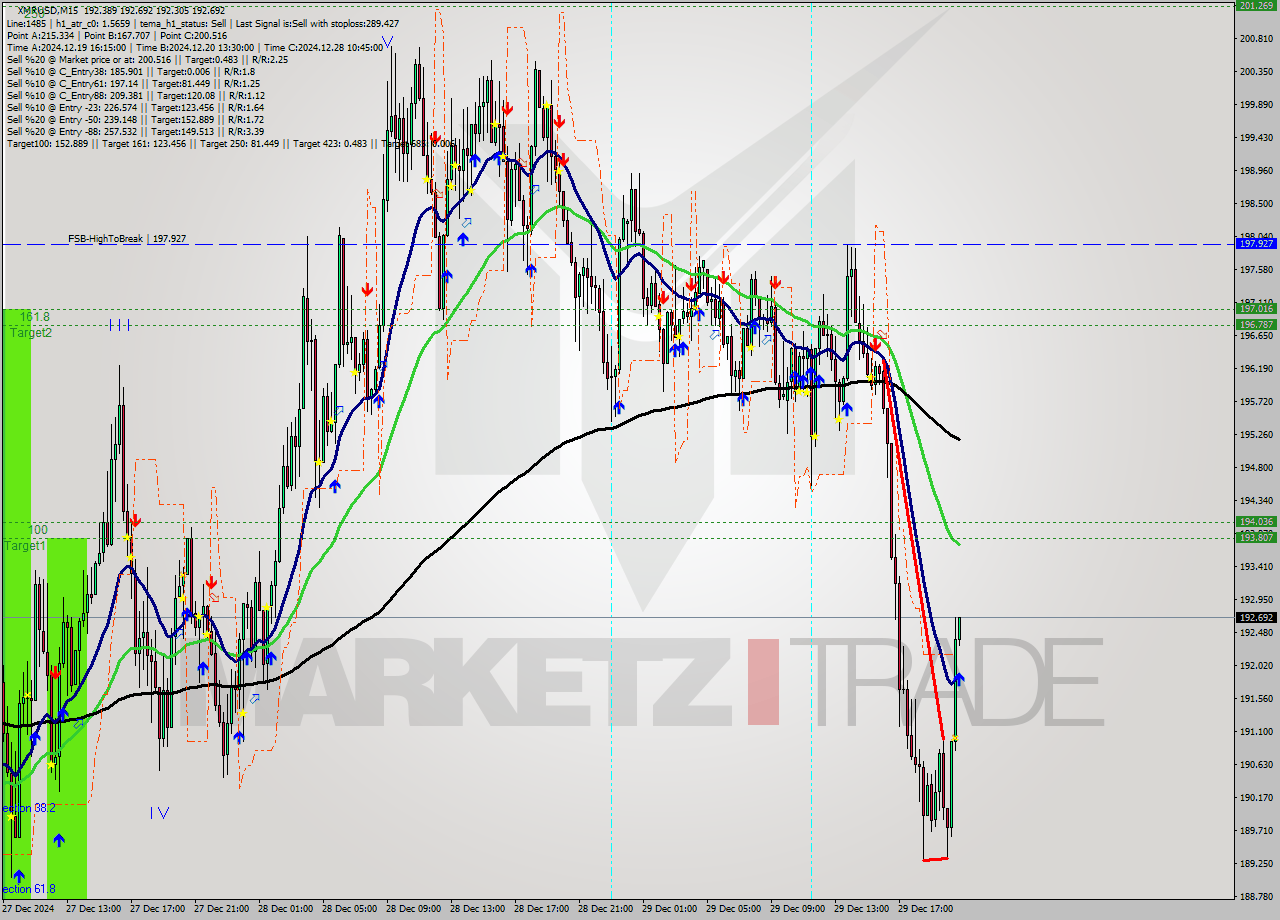Click the '29 Dec 05:00' time label

(733, 909)
